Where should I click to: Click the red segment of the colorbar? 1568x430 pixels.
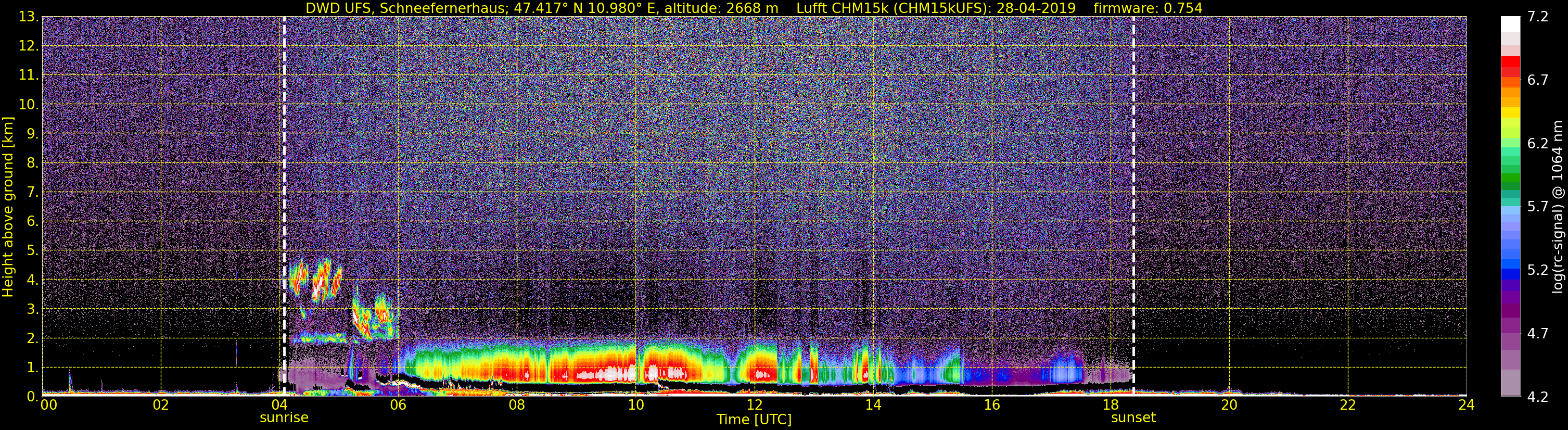pos(1510,61)
